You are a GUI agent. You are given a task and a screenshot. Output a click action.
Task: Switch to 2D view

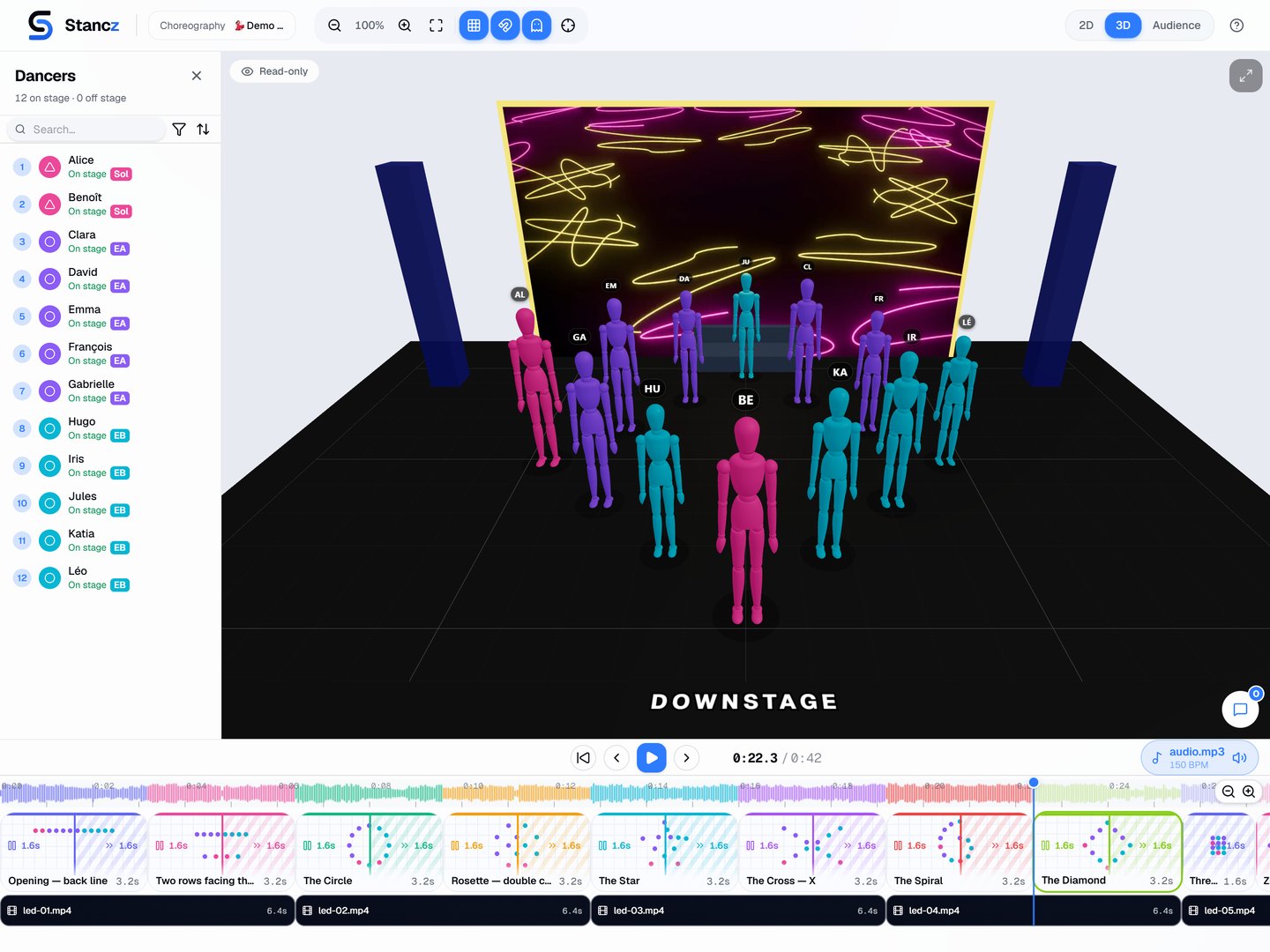click(1086, 26)
